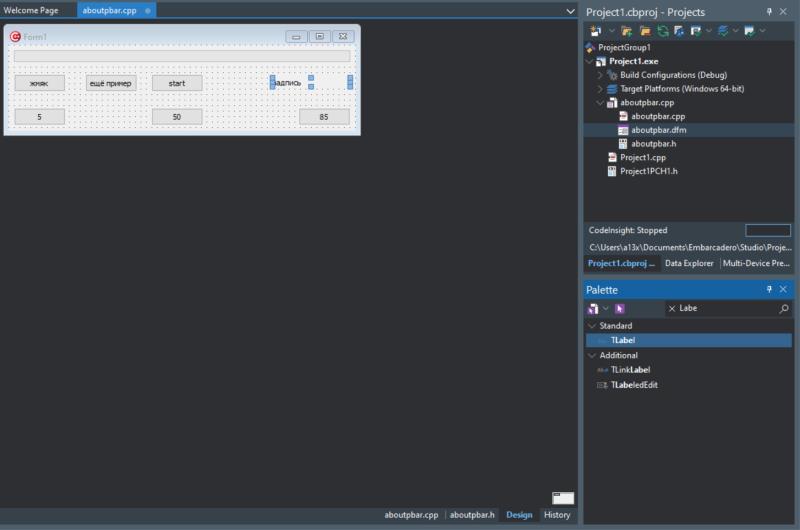800x530 pixels.
Task: Select aboutpbar.h in the project tree
Action: pyautogui.click(x=653, y=144)
